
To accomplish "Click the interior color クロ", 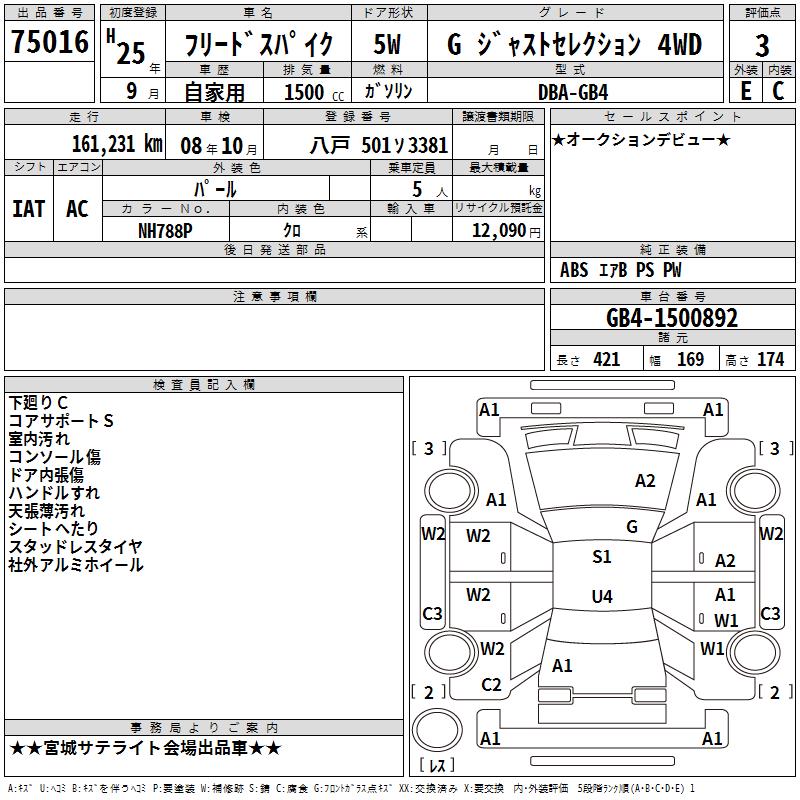I will (x=292, y=231).
